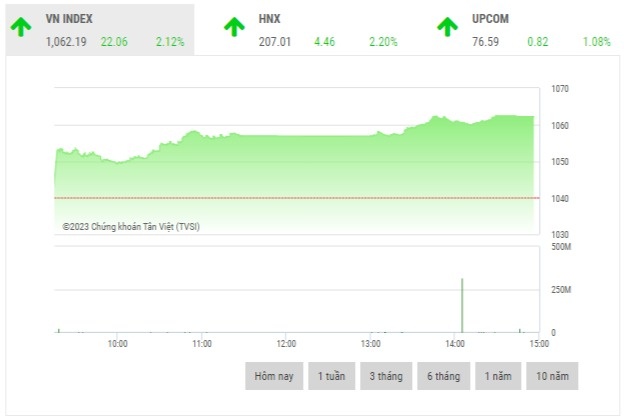Display the 1 năm chart range
Viewport: 624px width, 417px height.
[497, 376]
